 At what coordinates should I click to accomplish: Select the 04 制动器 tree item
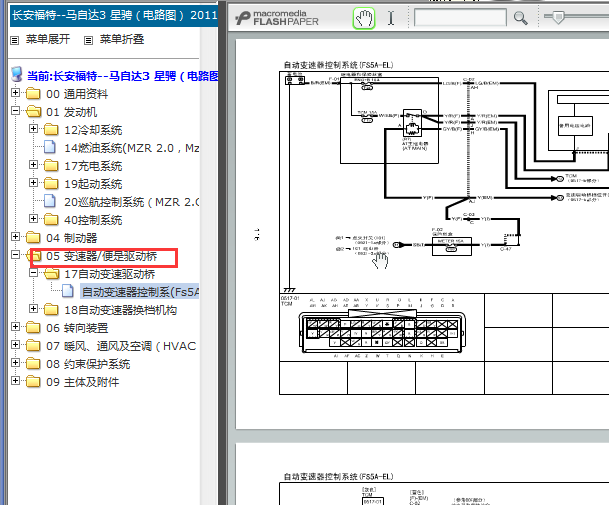tap(71, 238)
